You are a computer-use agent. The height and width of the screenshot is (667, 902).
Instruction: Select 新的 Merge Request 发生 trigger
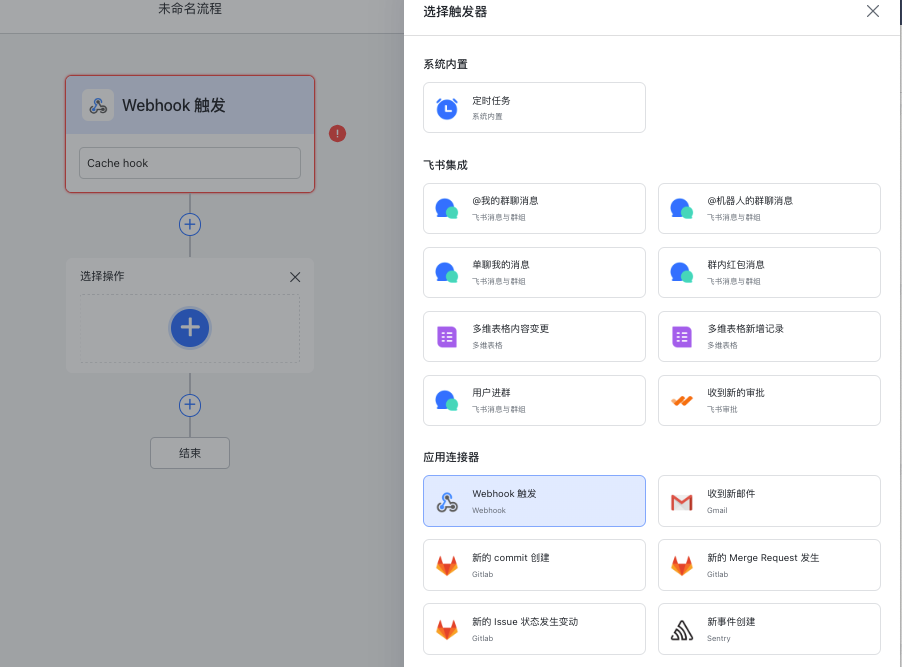(x=769, y=565)
